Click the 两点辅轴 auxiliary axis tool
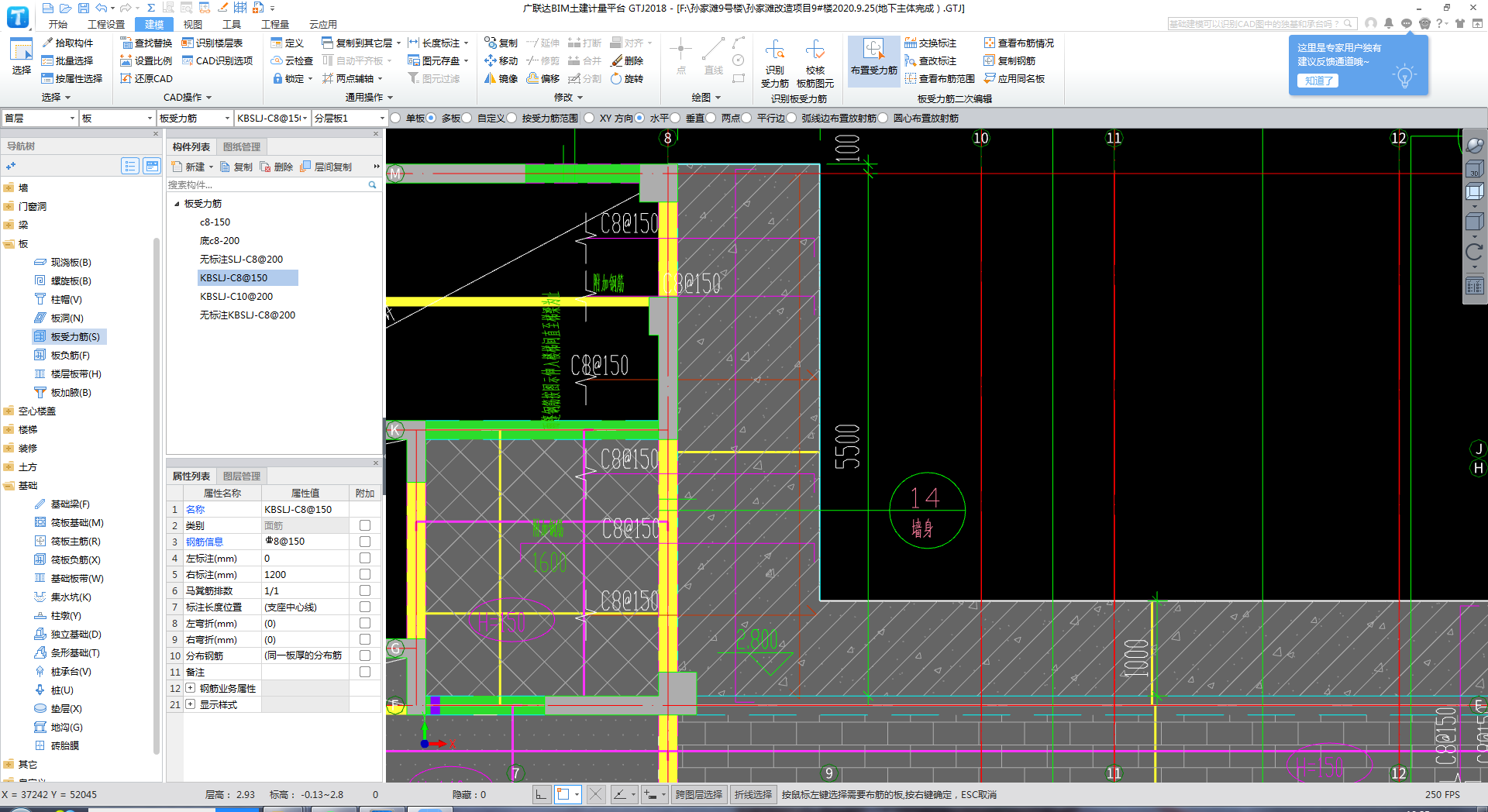 point(353,78)
